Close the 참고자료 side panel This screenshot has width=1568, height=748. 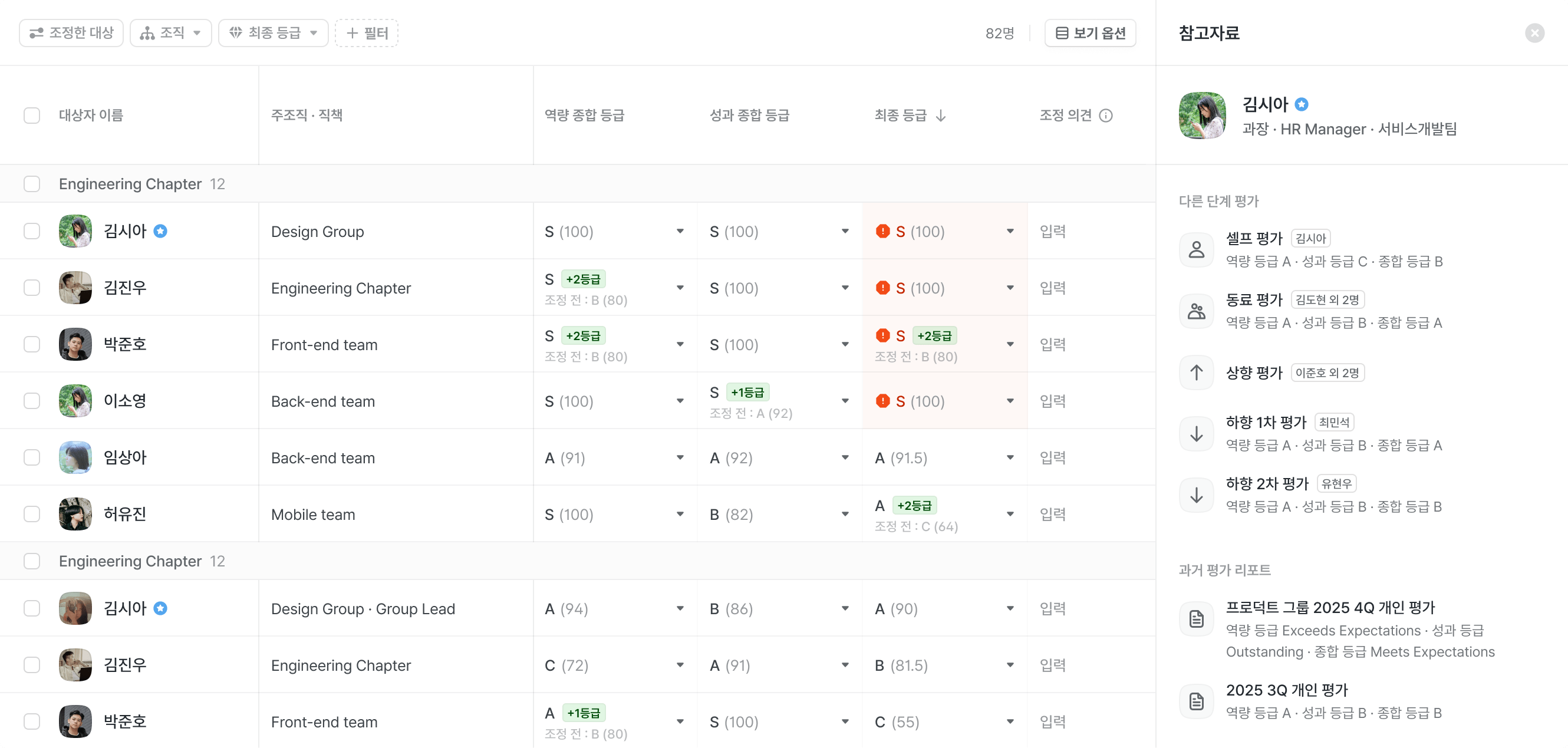[x=1534, y=33]
